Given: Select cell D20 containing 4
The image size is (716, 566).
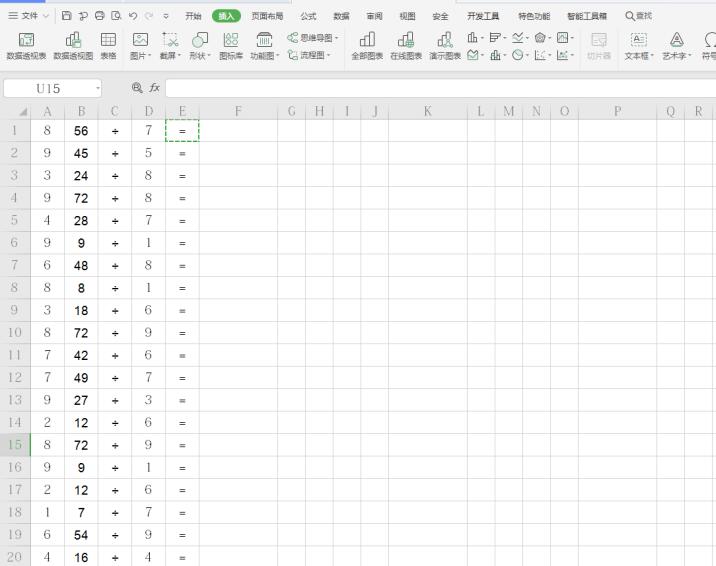Looking at the screenshot, I should (148, 556).
